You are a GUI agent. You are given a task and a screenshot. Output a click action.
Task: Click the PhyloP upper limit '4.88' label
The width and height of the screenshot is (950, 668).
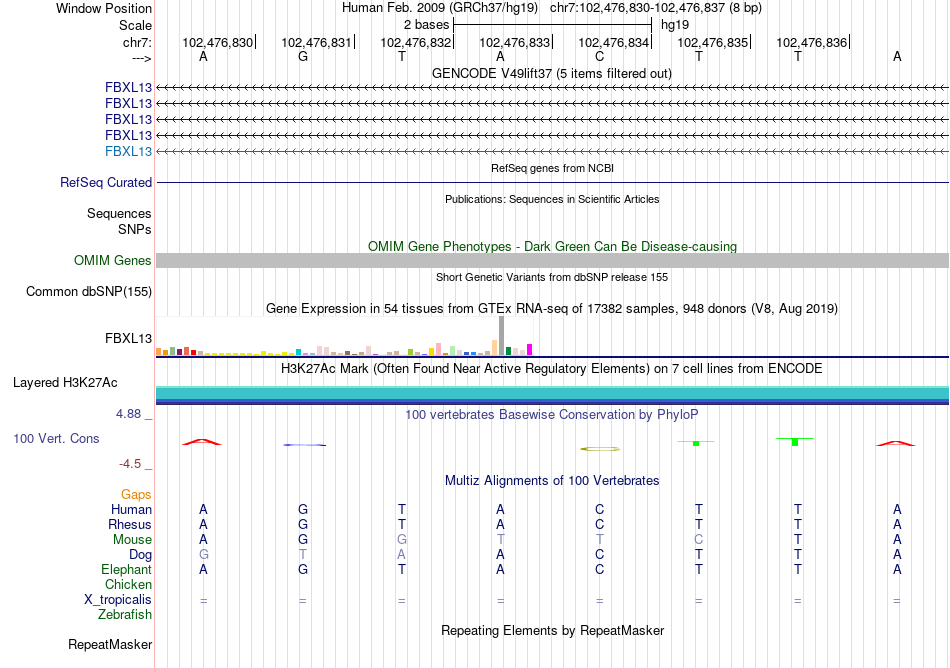coord(128,414)
